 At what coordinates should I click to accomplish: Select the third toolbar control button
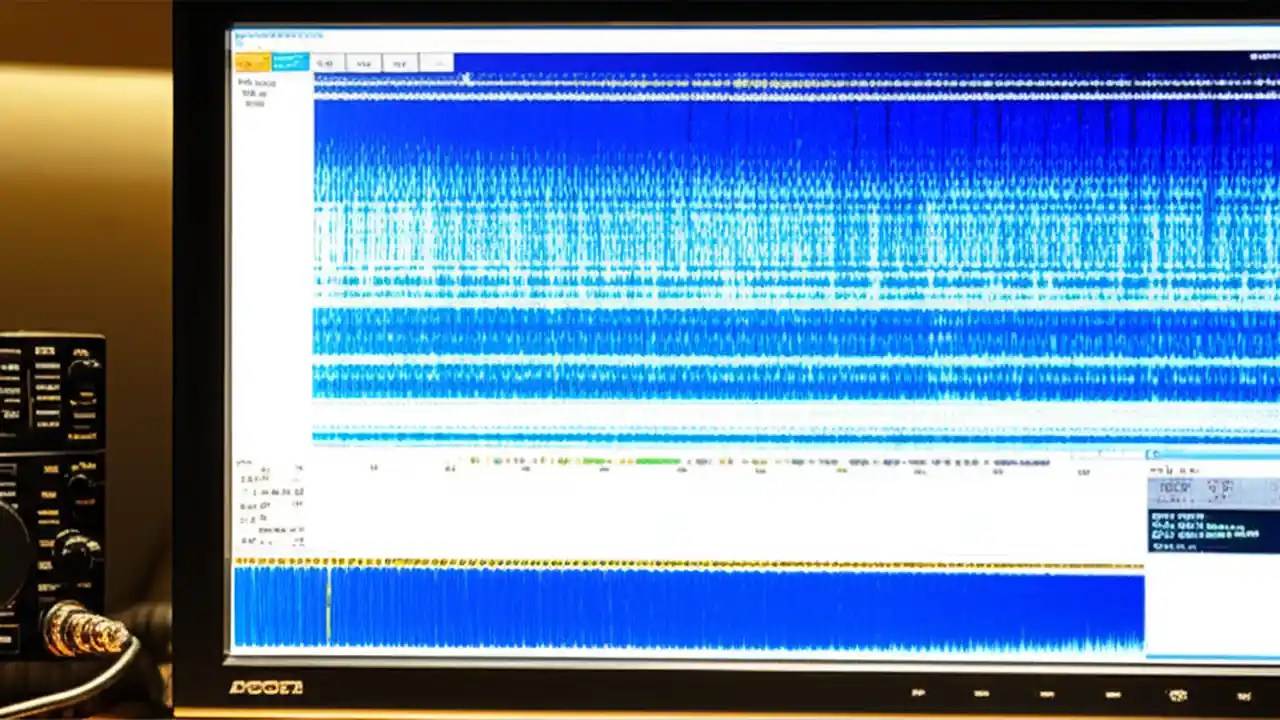point(399,63)
